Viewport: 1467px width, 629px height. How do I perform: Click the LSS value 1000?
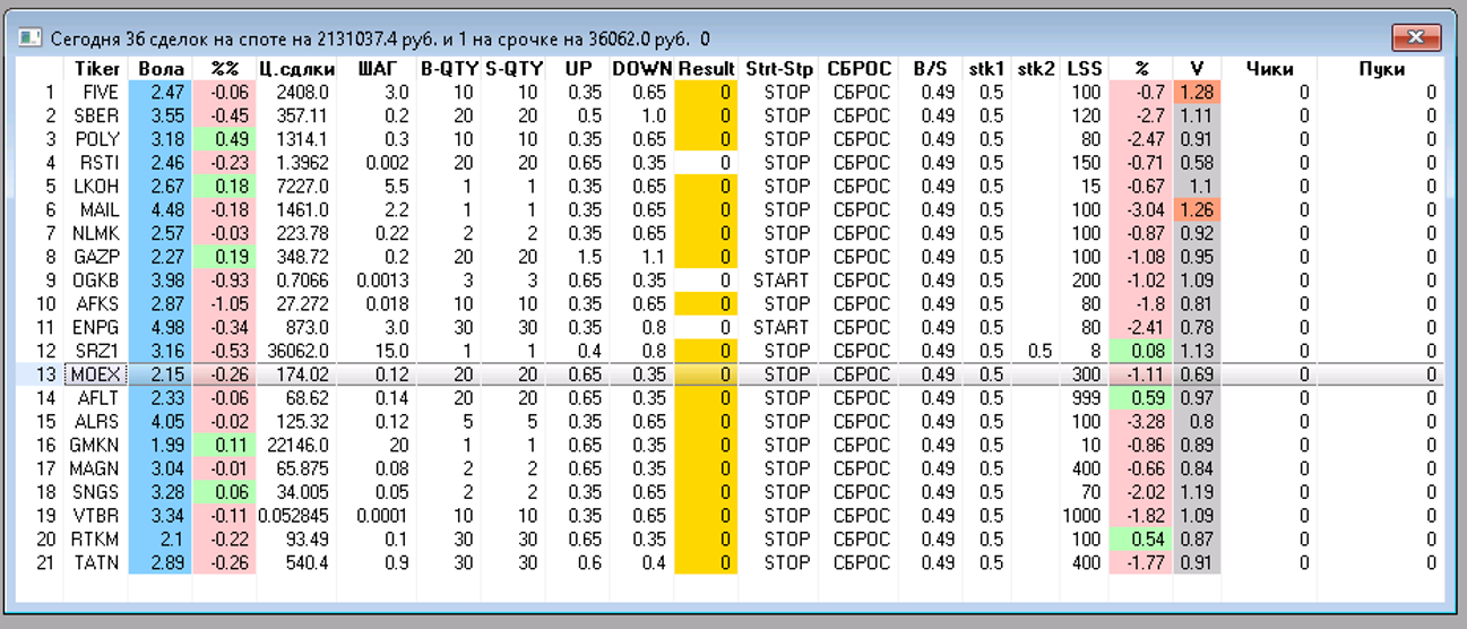click(x=1082, y=515)
